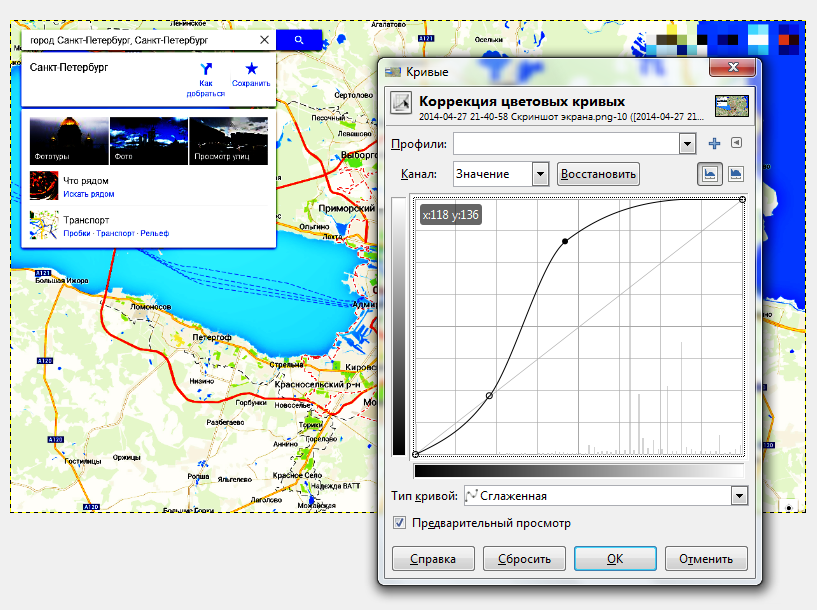
Task: Expand the 'Профили' dropdown
Action: [x=687, y=144]
